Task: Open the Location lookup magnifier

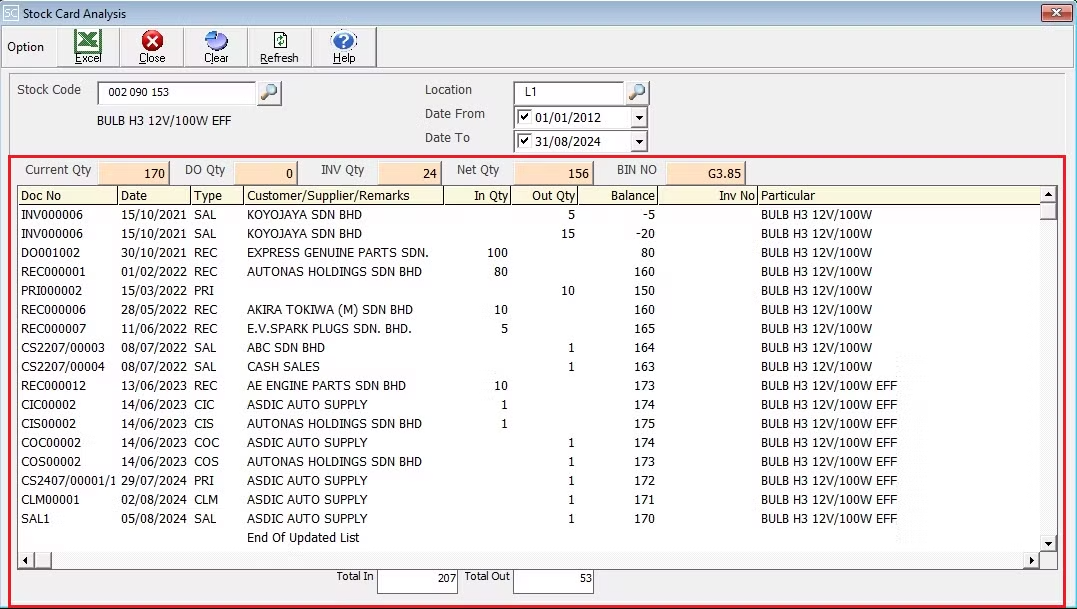Action: tap(637, 92)
